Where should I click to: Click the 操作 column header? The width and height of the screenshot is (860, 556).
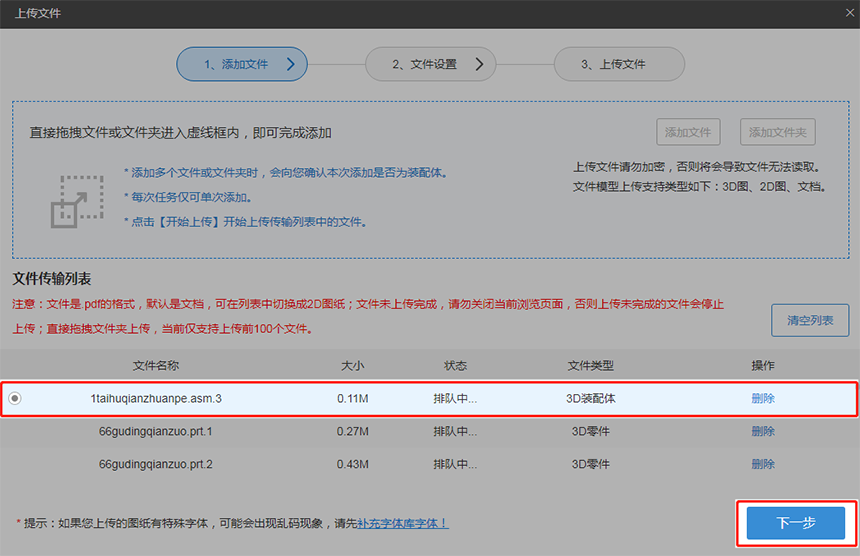point(763,366)
